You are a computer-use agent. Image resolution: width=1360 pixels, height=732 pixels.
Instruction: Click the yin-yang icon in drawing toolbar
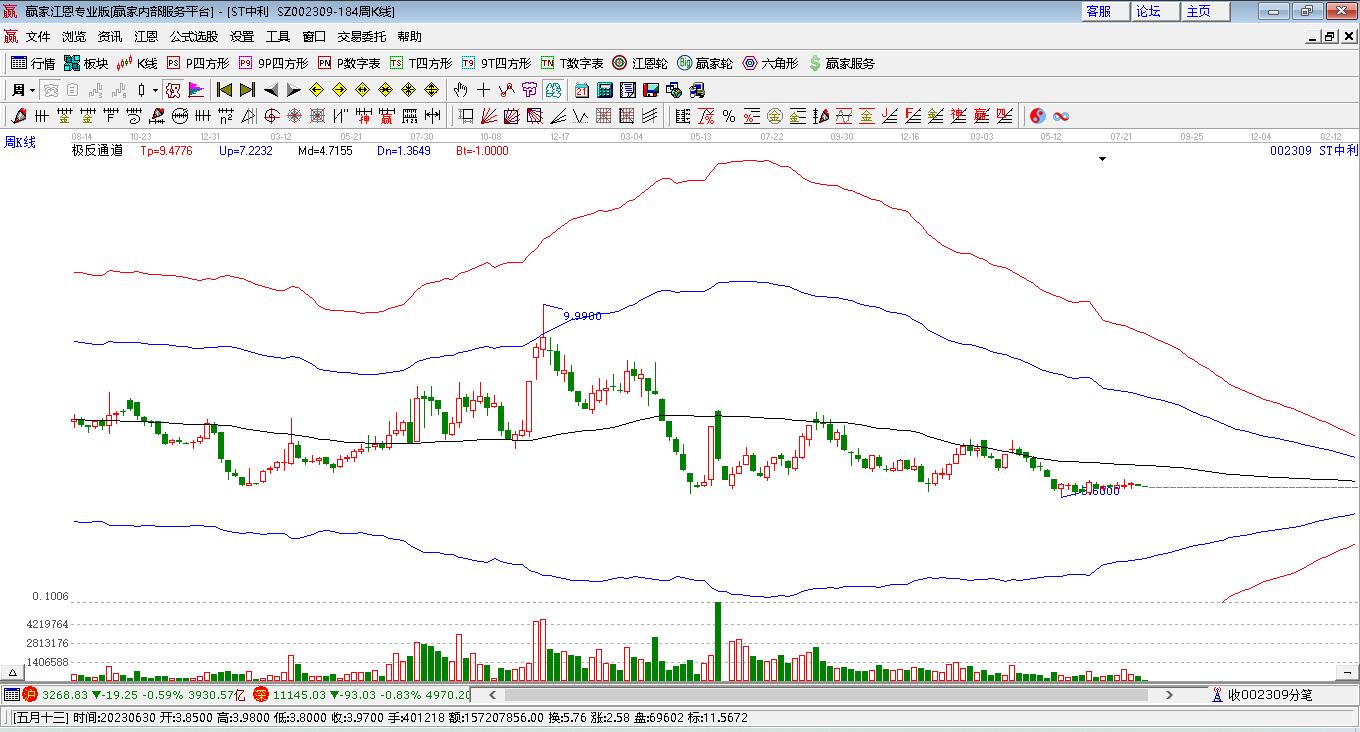[1037, 116]
